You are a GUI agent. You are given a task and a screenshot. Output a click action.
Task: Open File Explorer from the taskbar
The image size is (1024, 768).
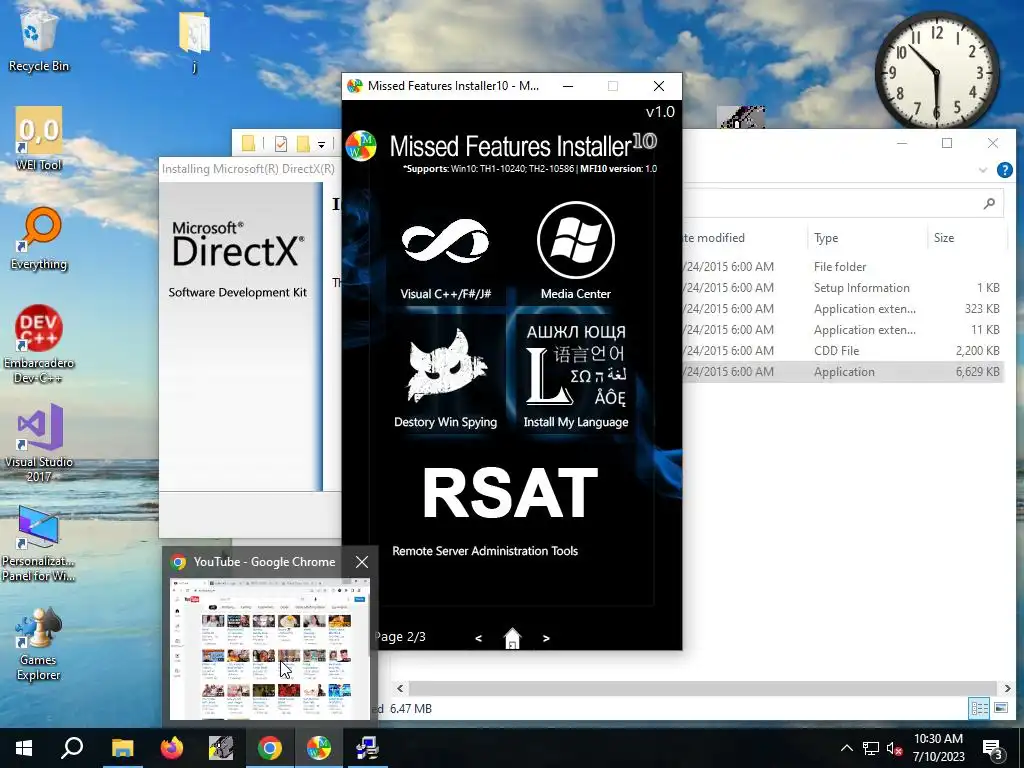tap(122, 748)
